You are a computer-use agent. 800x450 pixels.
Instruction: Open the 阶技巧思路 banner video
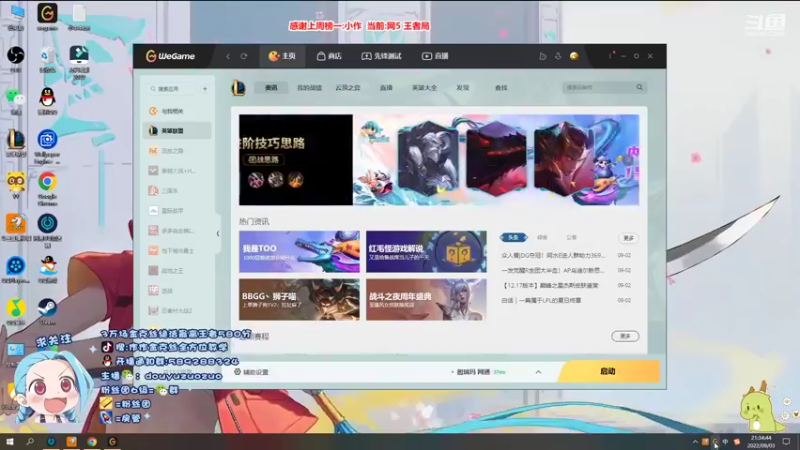pos(296,160)
